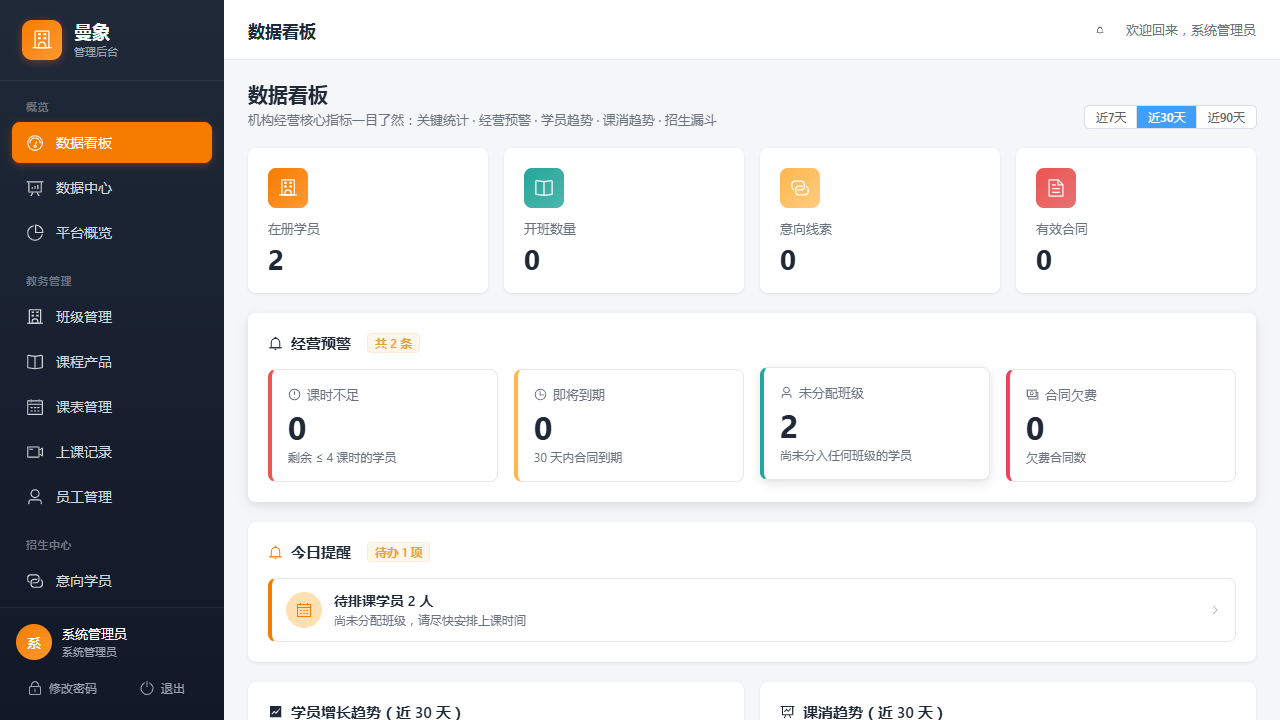Click the yellow 意向线索 card icon

800,188
